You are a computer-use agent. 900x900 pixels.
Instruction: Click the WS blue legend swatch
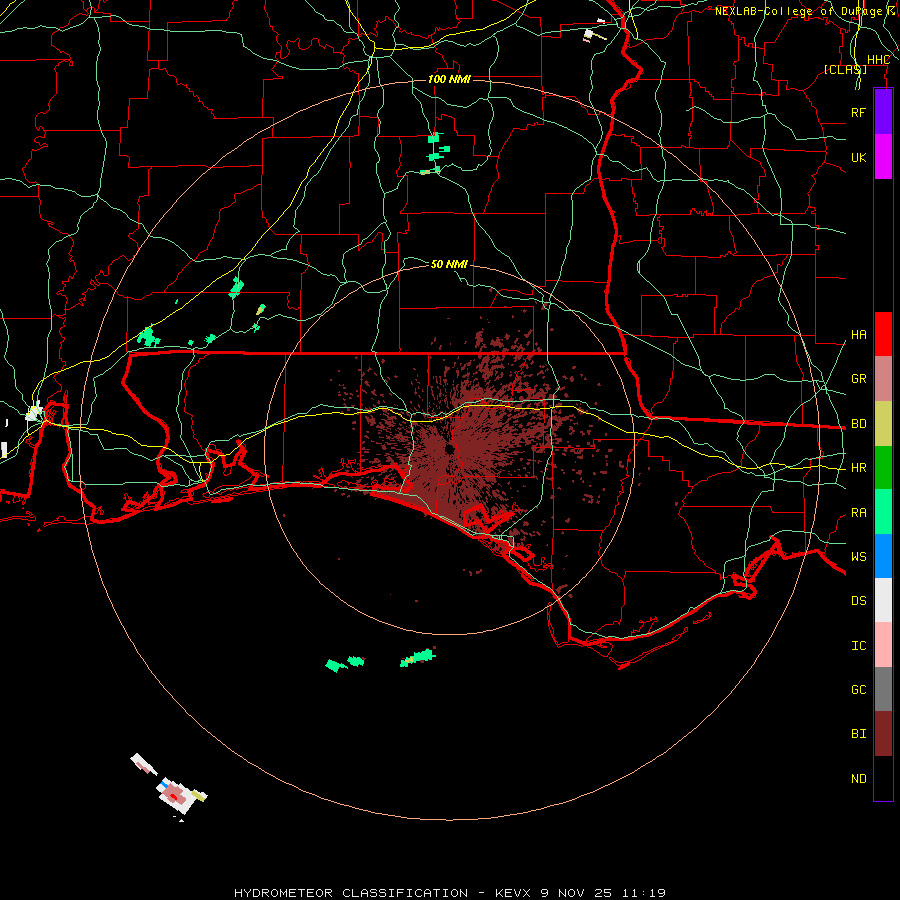point(883,556)
